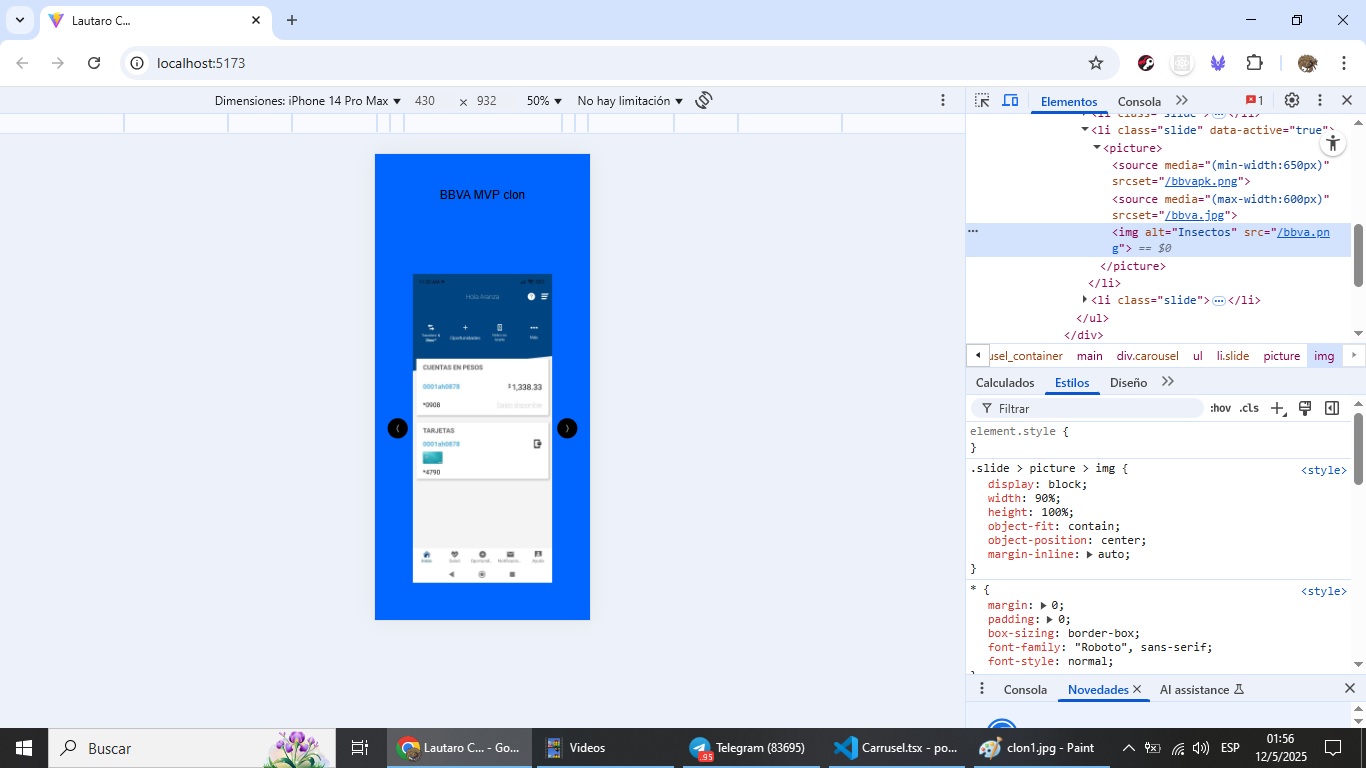Screen dimensions: 1366x768
Task: Open the style source link for .slide rule
Action: pyautogui.click(x=1323, y=470)
